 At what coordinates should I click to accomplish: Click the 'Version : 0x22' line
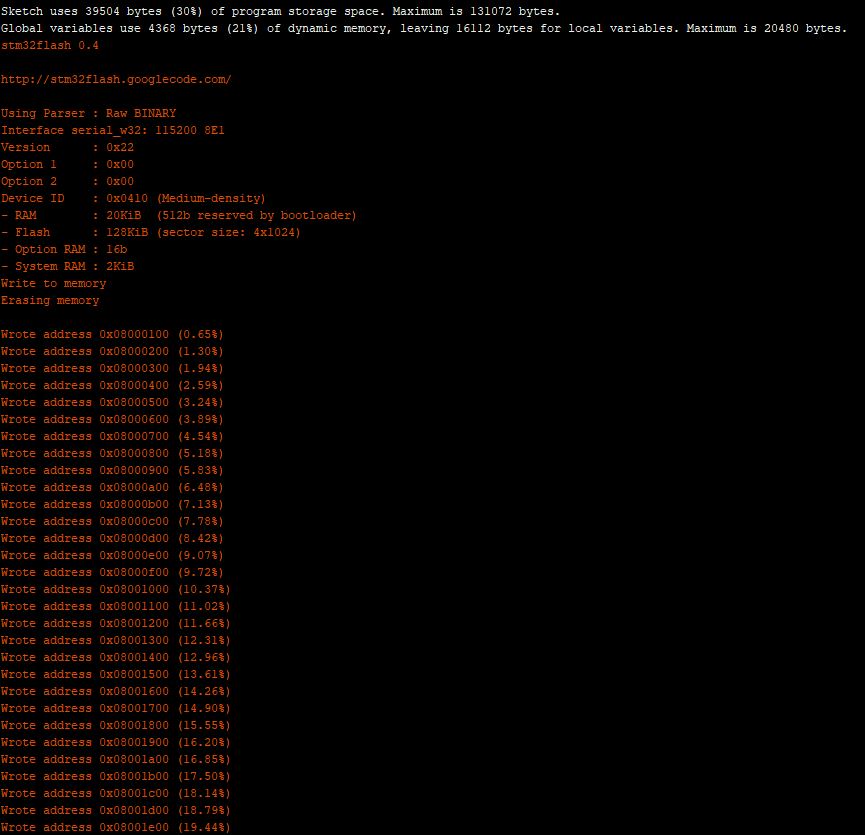(x=67, y=147)
